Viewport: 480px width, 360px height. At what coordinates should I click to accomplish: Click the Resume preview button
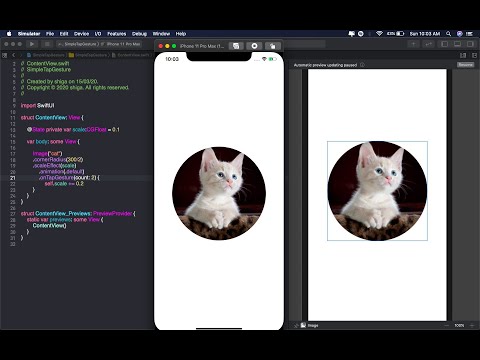[465, 65]
